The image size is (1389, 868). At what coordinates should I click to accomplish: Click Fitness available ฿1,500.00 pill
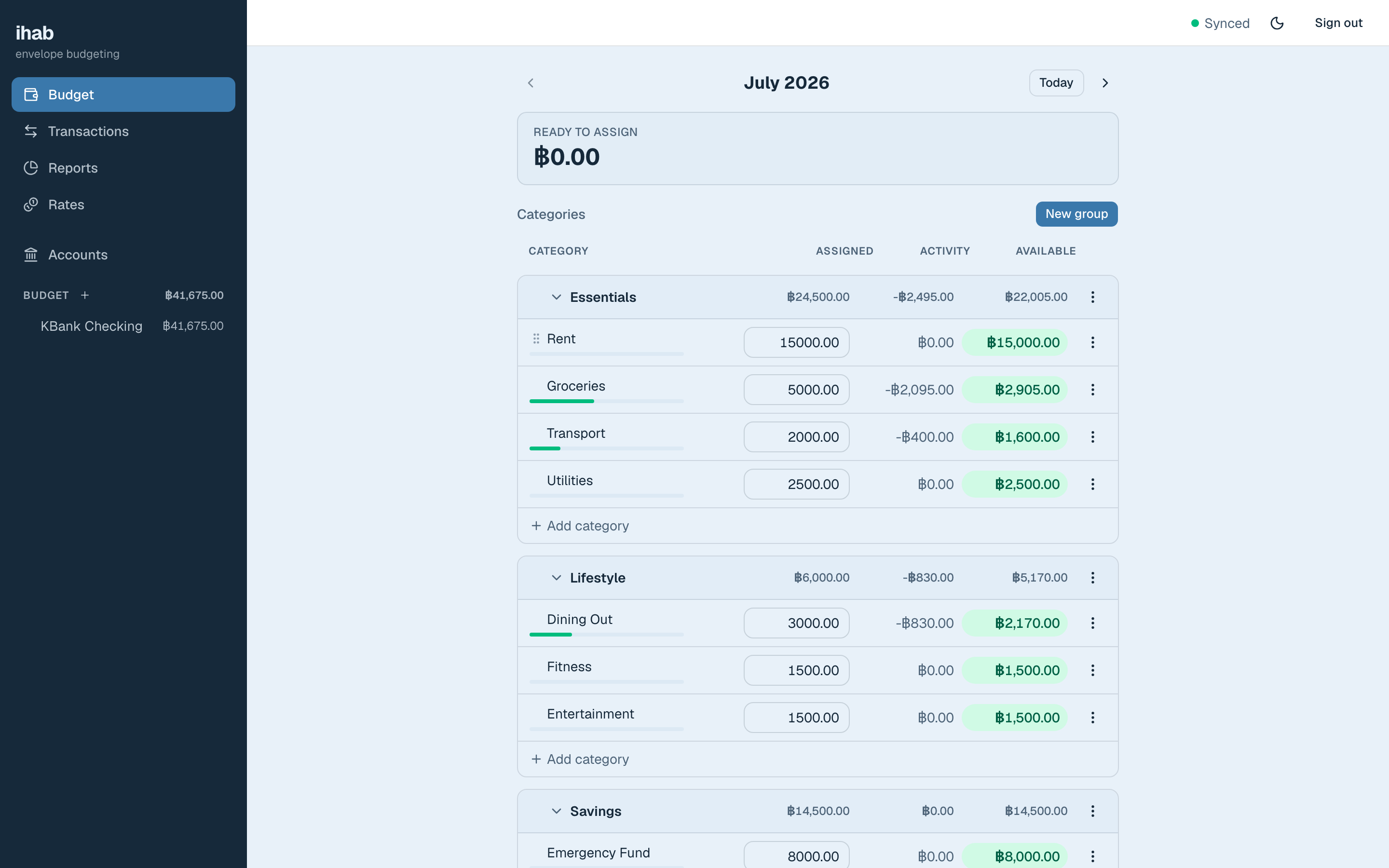[x=1015, y=670]
